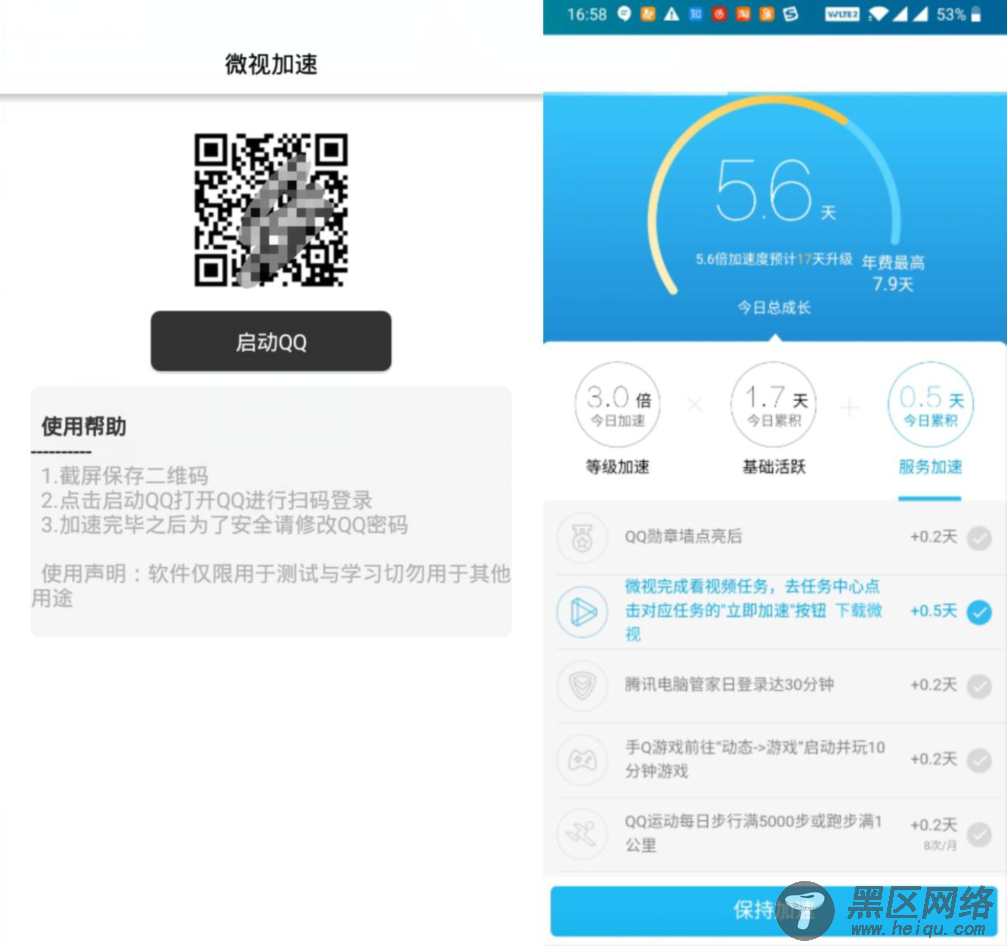Tap the message bubble status icon
Viewport: 1007px width, 946px height.
pos(624,13)
